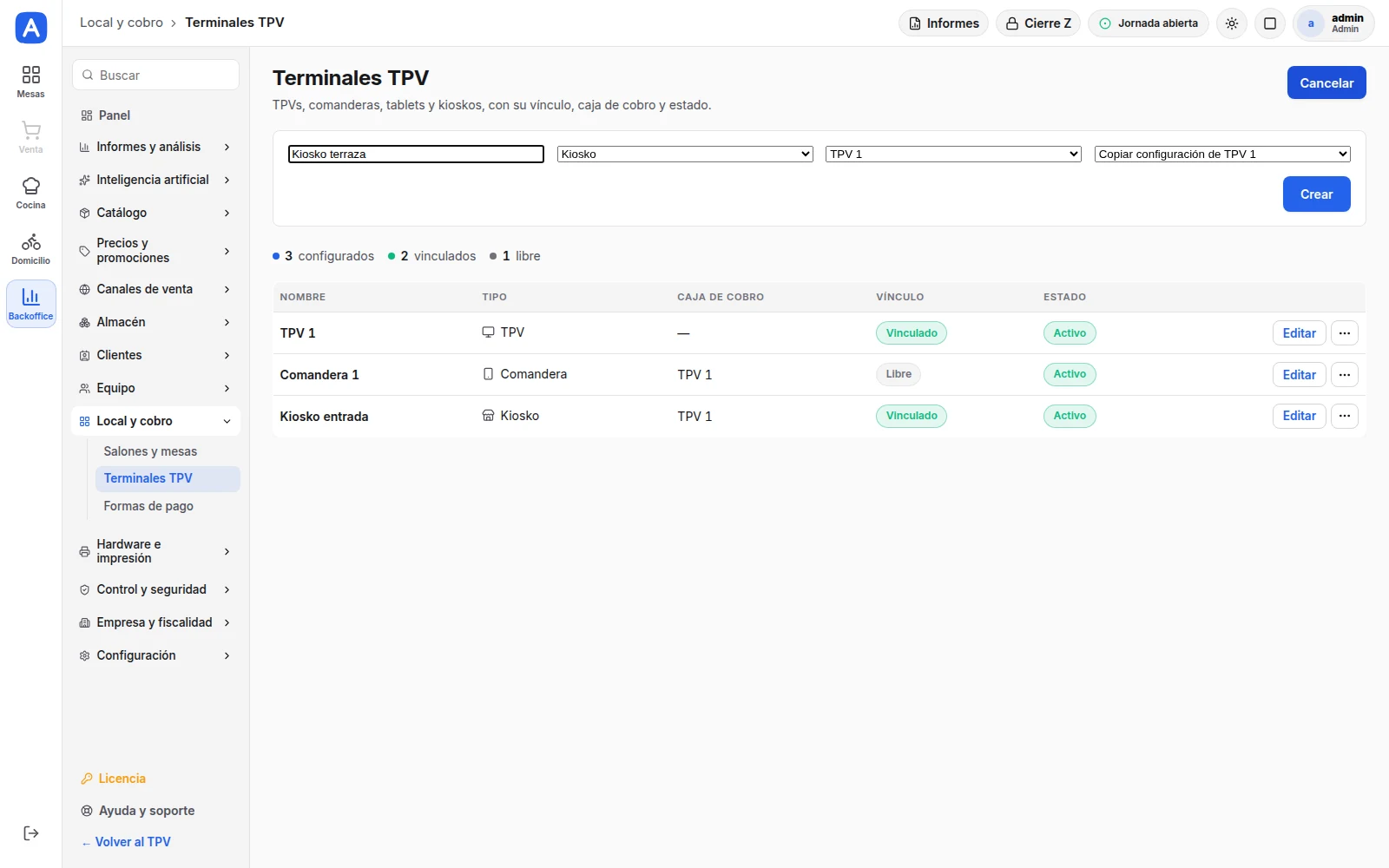Open the admin user avatar menu
The height and width of the screenshot is (868, 1389).
pos(1333,23)
